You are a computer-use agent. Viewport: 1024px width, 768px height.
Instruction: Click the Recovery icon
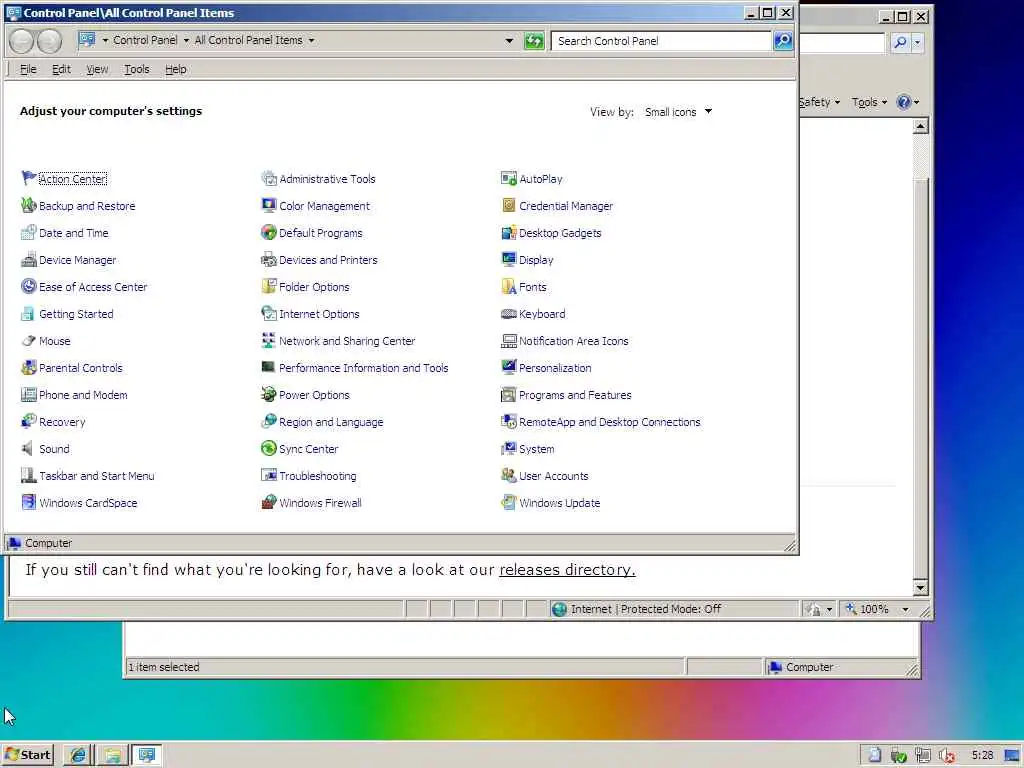tap(28, 421)
